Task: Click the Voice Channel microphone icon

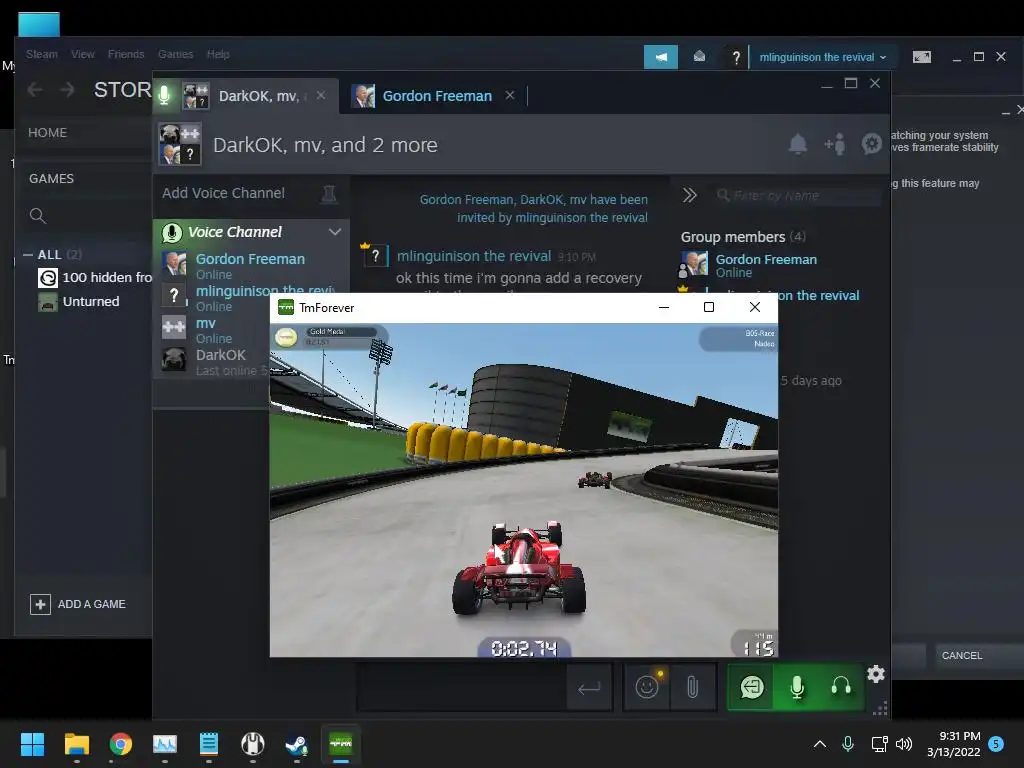Action: point(172,232)
